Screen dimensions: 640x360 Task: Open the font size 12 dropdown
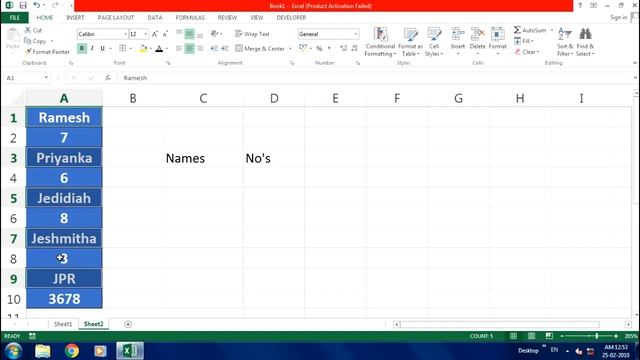(x=146, y=34)
